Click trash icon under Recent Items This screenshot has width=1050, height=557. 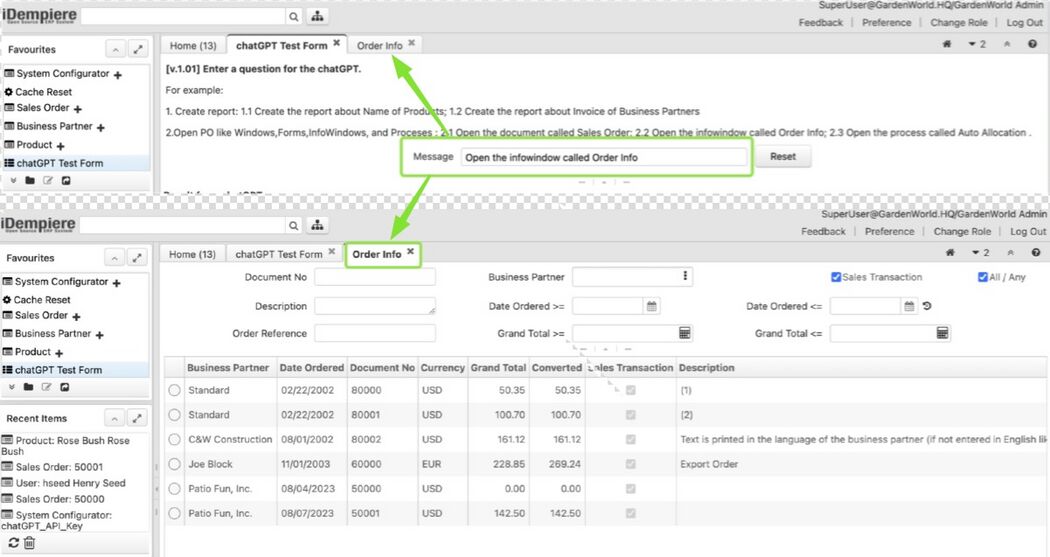click(x=29, y=542)
